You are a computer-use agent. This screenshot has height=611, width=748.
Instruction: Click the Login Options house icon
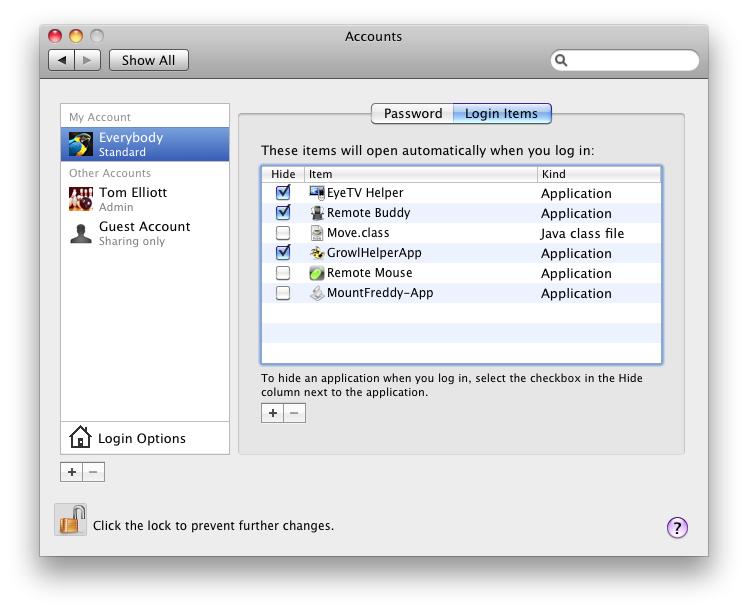coord(80,438)
